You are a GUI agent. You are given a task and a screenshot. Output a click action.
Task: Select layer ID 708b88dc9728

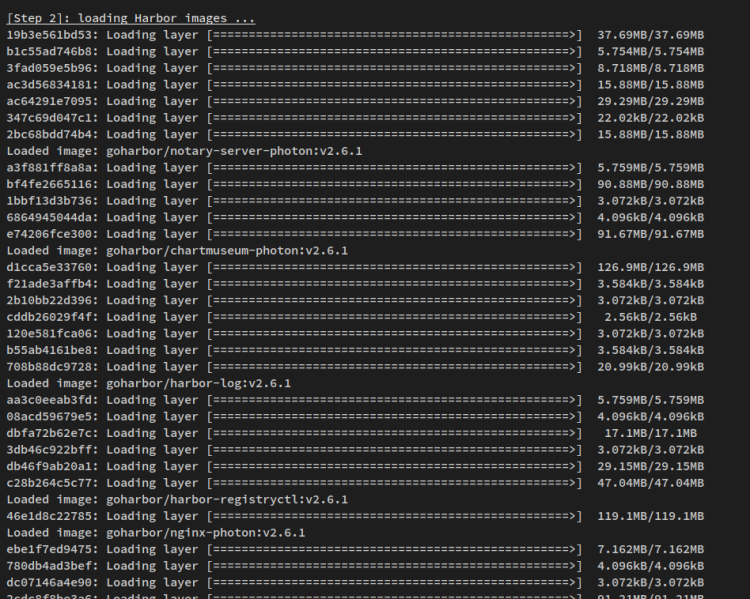click(x=49, y=366)
